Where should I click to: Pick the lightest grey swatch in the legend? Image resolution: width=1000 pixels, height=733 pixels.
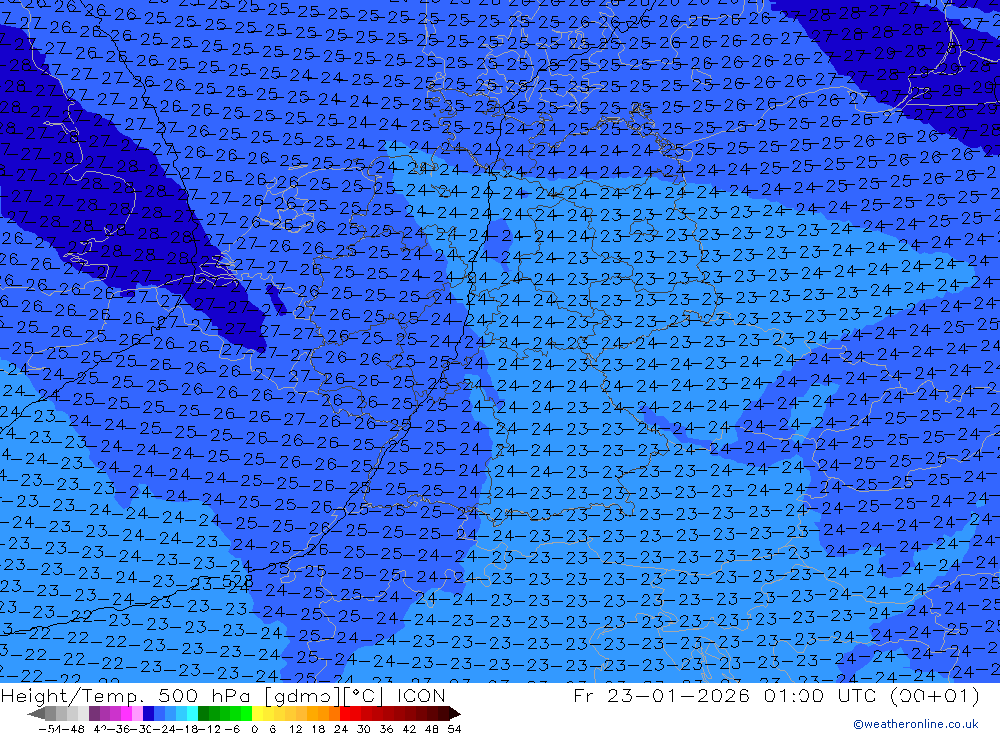tap(83, 713)
